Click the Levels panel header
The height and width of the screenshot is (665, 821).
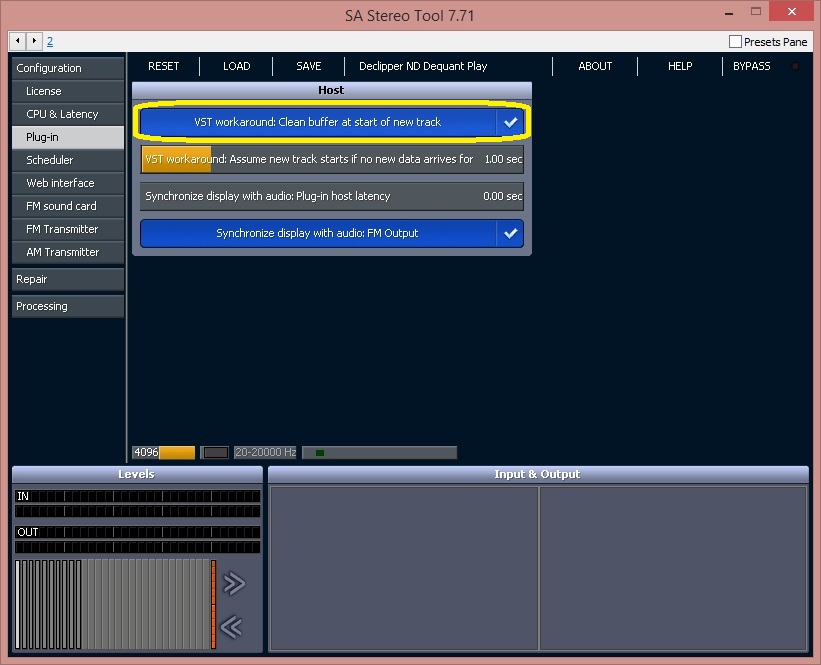[137, 474]
